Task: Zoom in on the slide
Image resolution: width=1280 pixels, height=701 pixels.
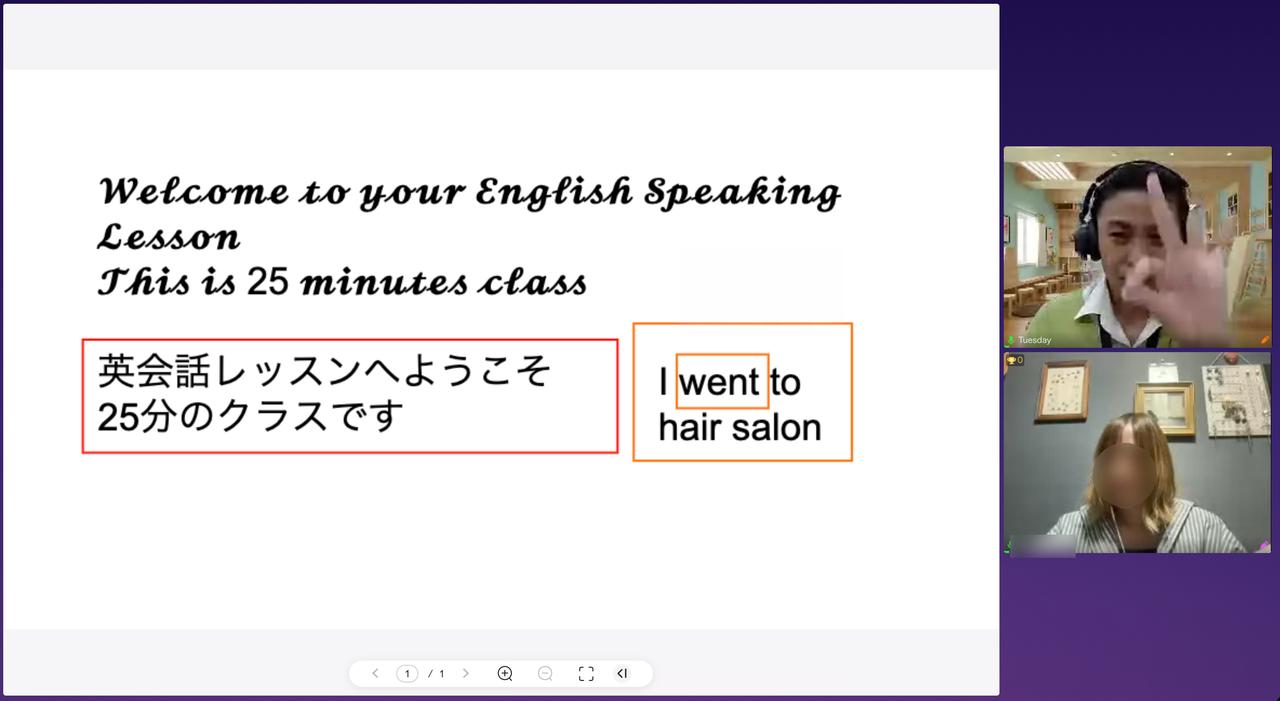Action: click(505, 673)
